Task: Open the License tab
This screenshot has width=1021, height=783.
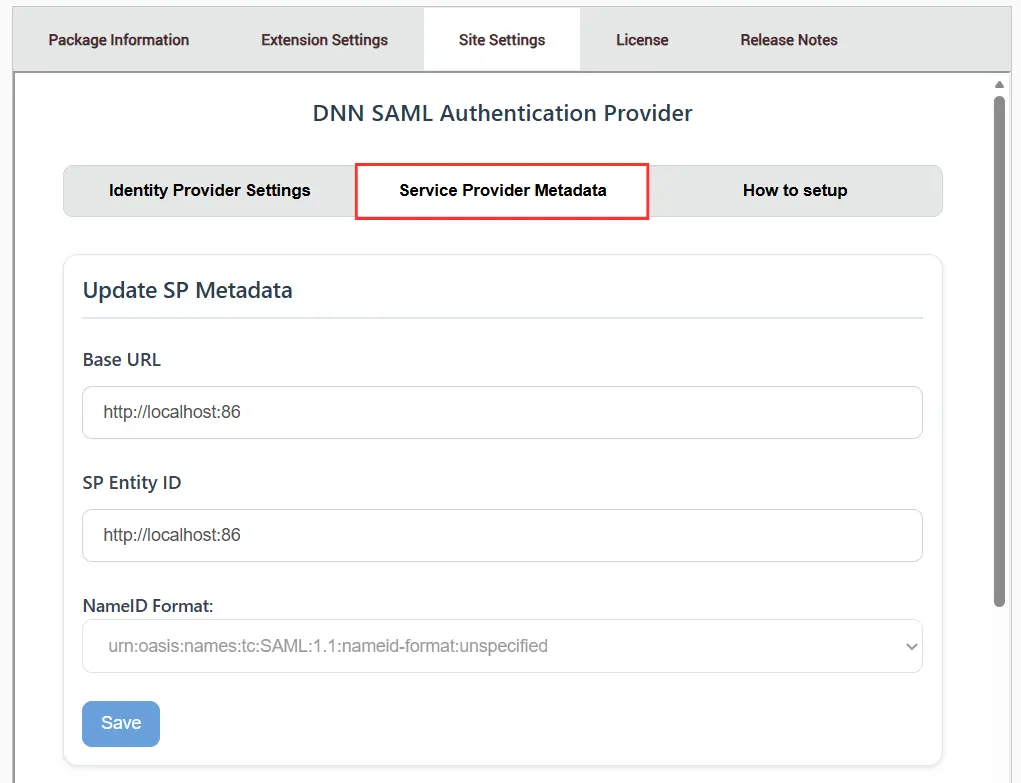Action: 642,40
